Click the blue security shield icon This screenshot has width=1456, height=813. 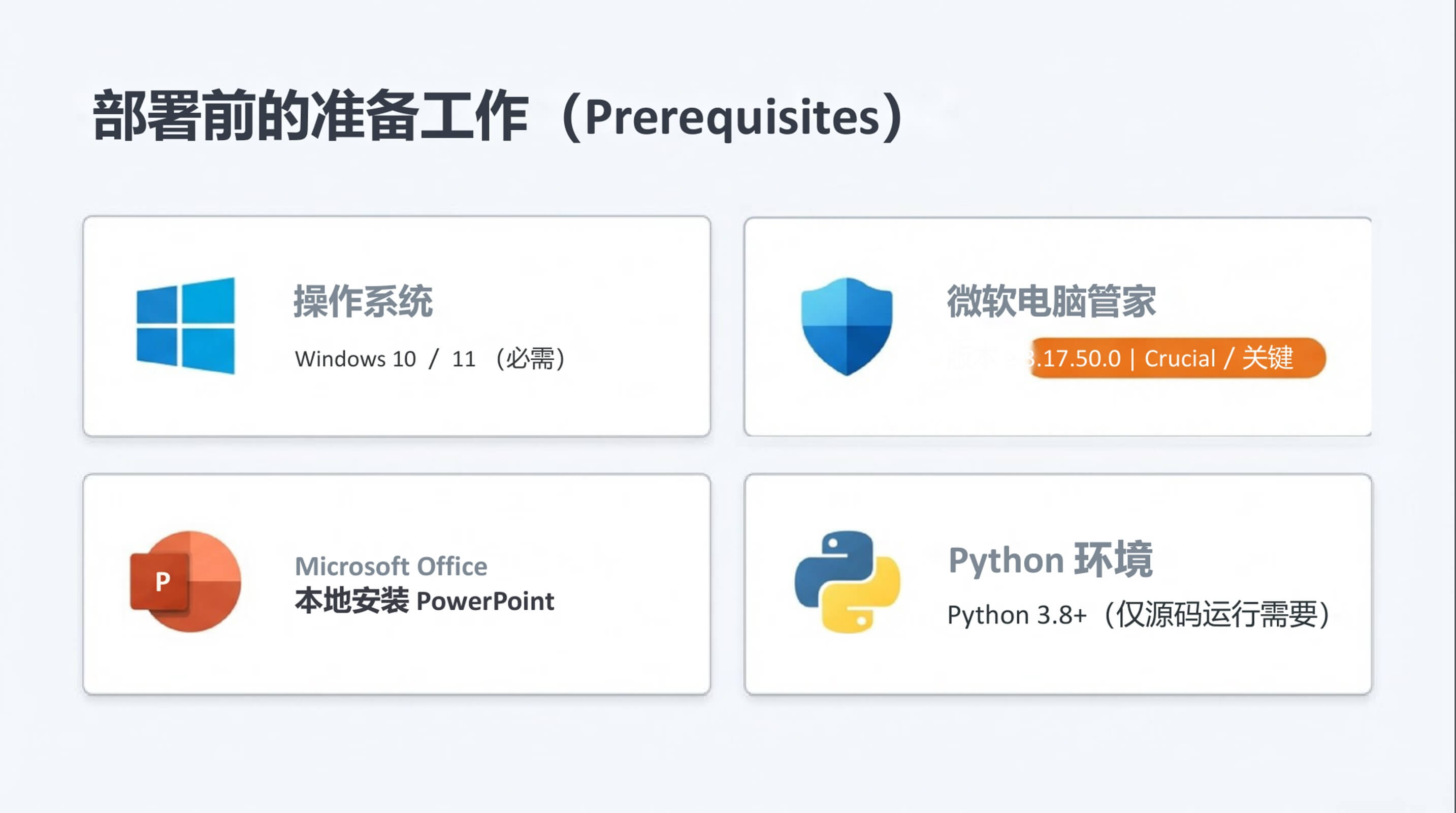[847, 326]
